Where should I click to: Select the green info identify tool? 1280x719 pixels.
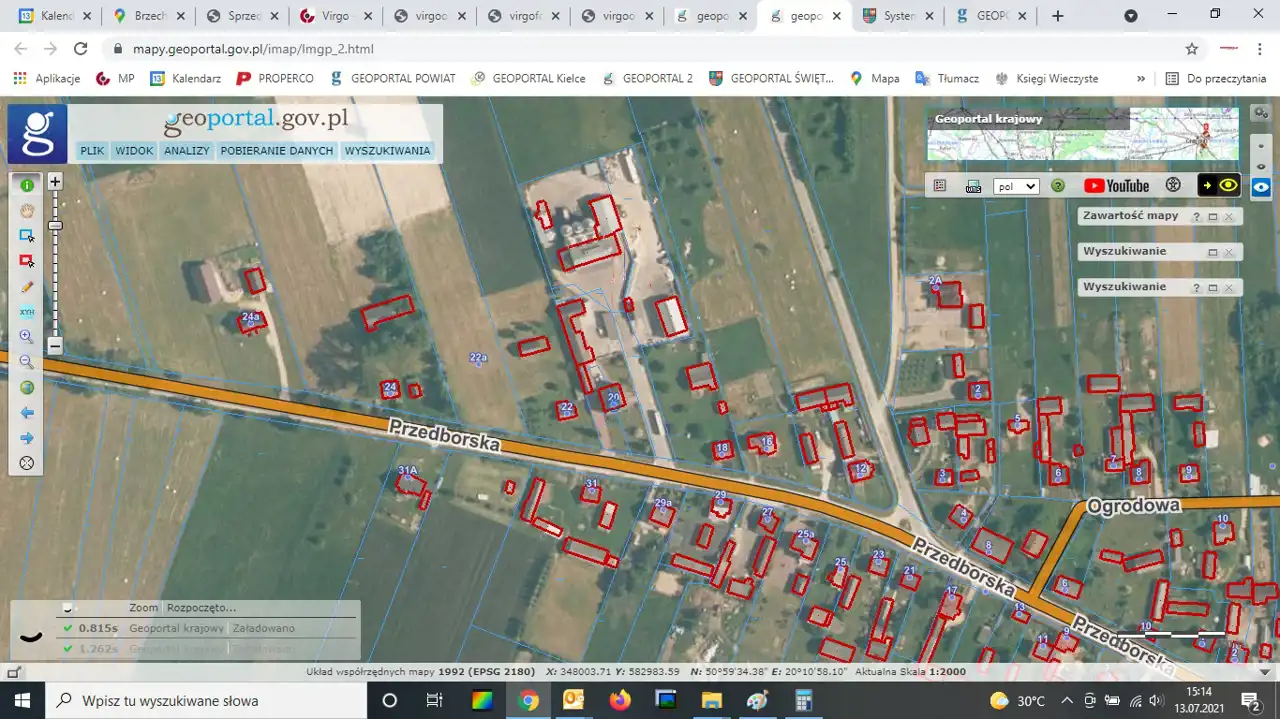click(x=27, y=185)
